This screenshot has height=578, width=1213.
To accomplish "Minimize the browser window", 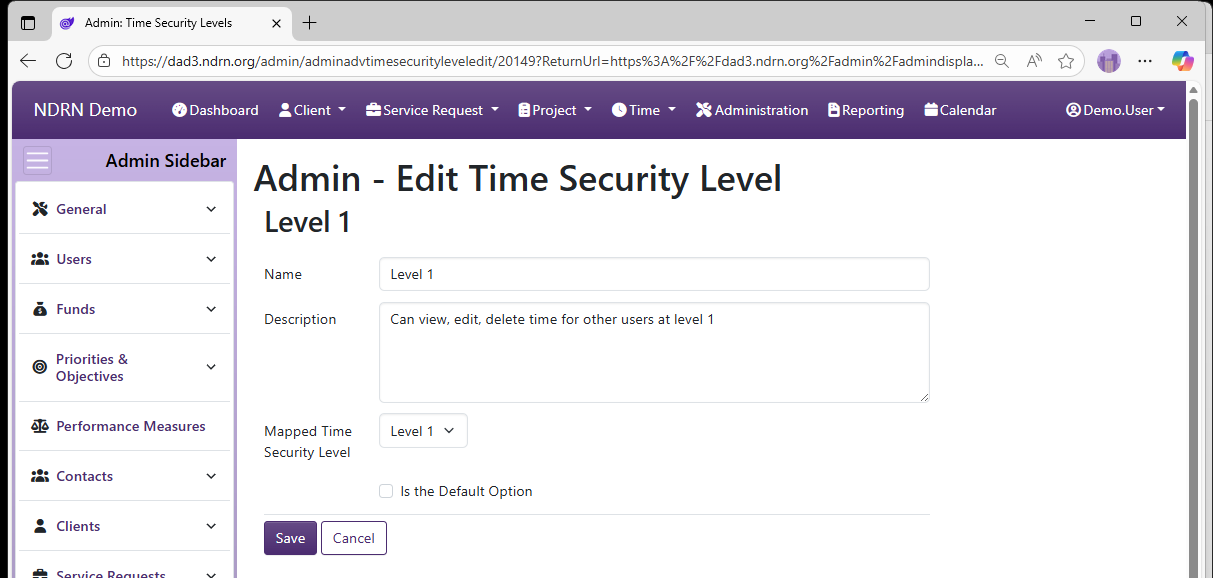I will point(1090,21).
